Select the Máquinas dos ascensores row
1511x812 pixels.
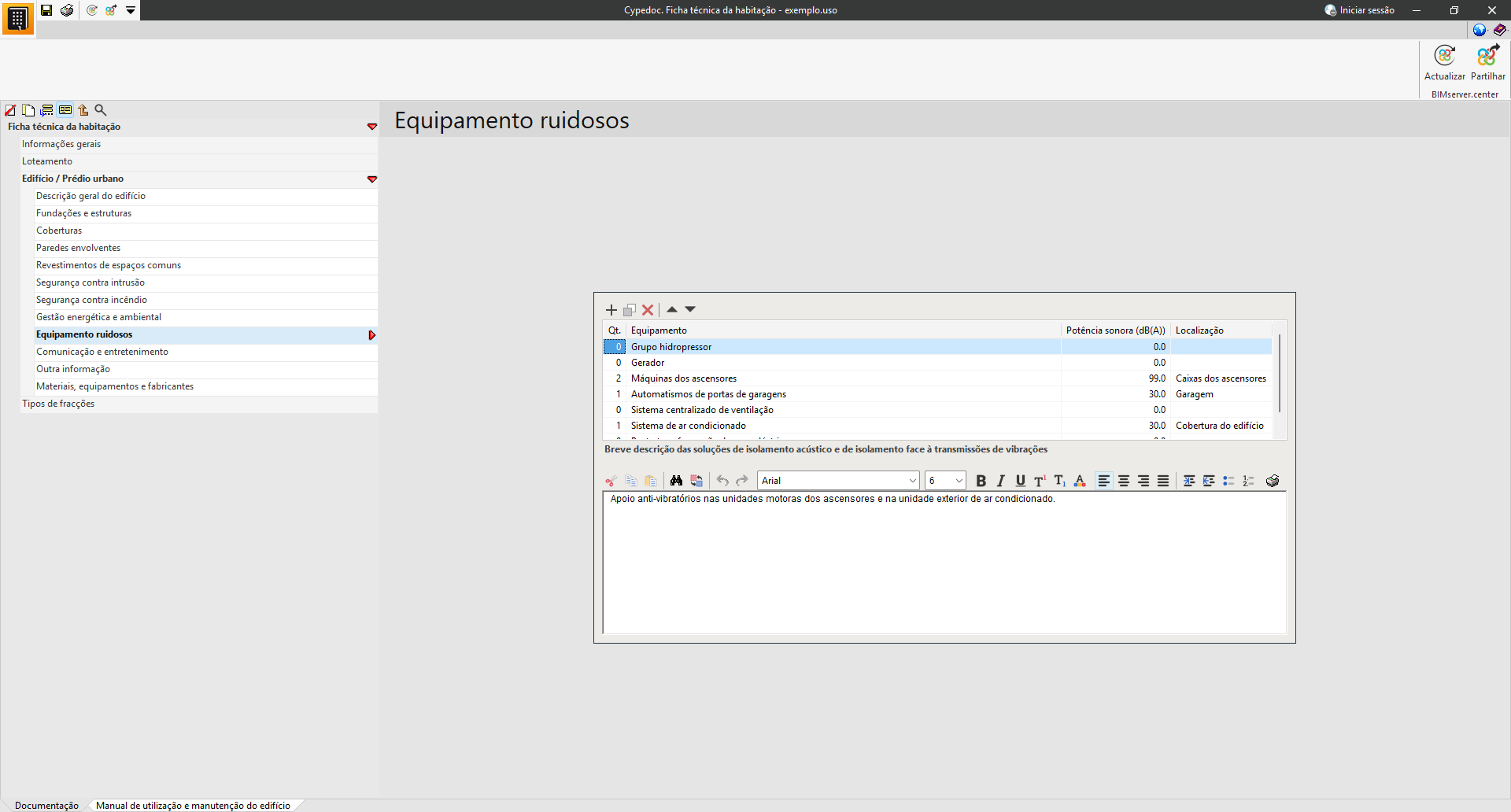tap(937, 378)
